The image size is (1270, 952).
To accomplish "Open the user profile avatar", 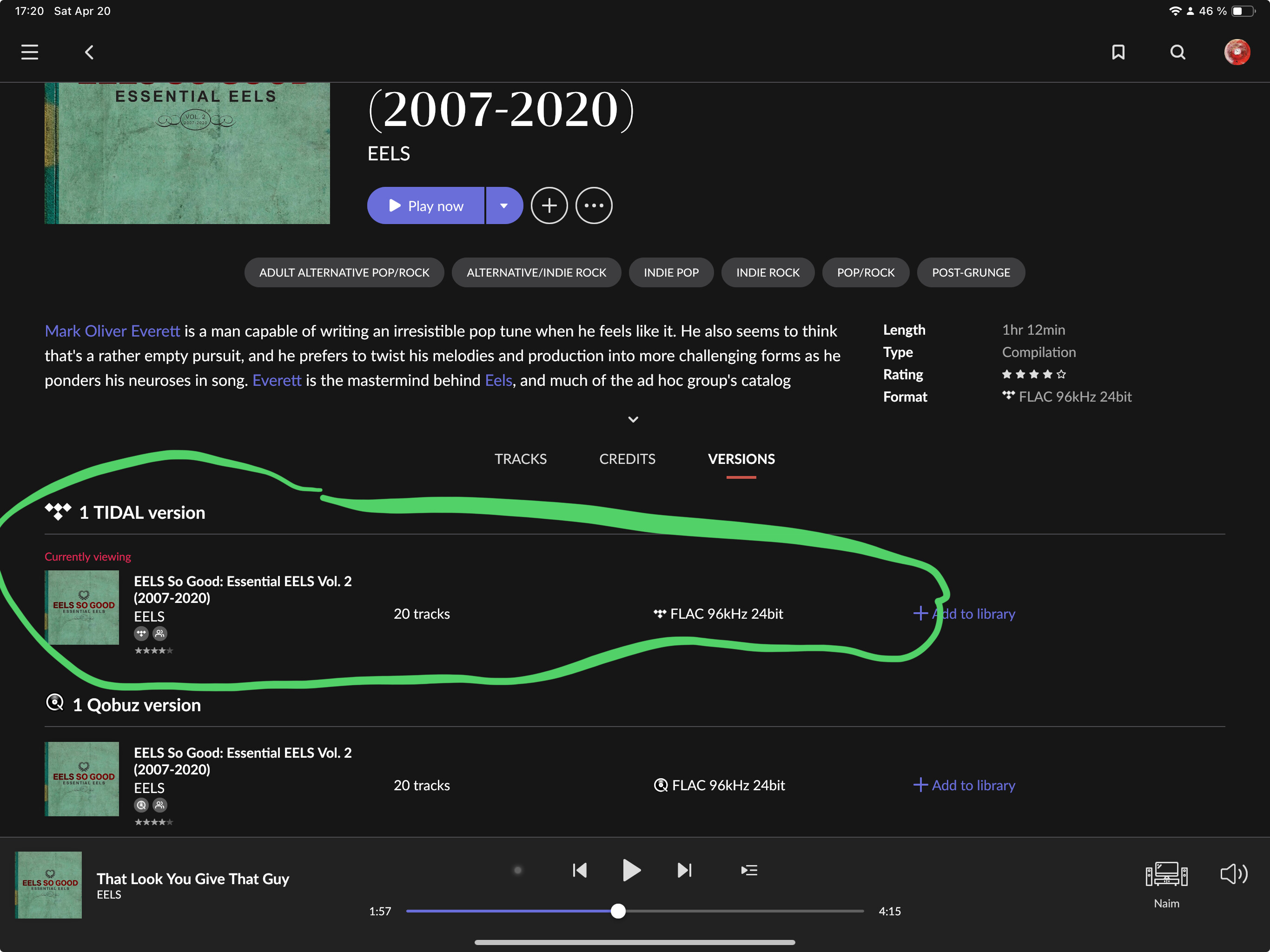I will click(x=1237, y=52).
